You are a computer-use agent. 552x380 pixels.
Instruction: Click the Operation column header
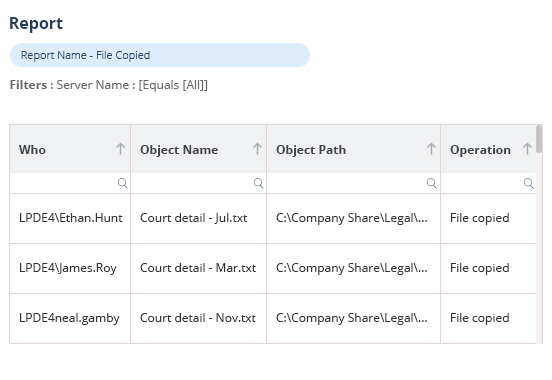[x=489, y=149]
